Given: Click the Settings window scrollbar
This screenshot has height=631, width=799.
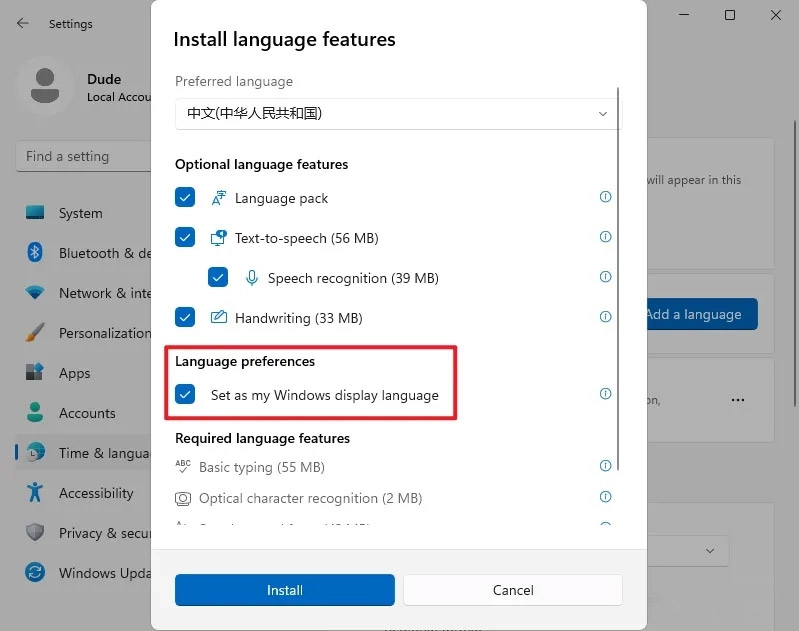Looking at the screenshot, I should point(795,264).
